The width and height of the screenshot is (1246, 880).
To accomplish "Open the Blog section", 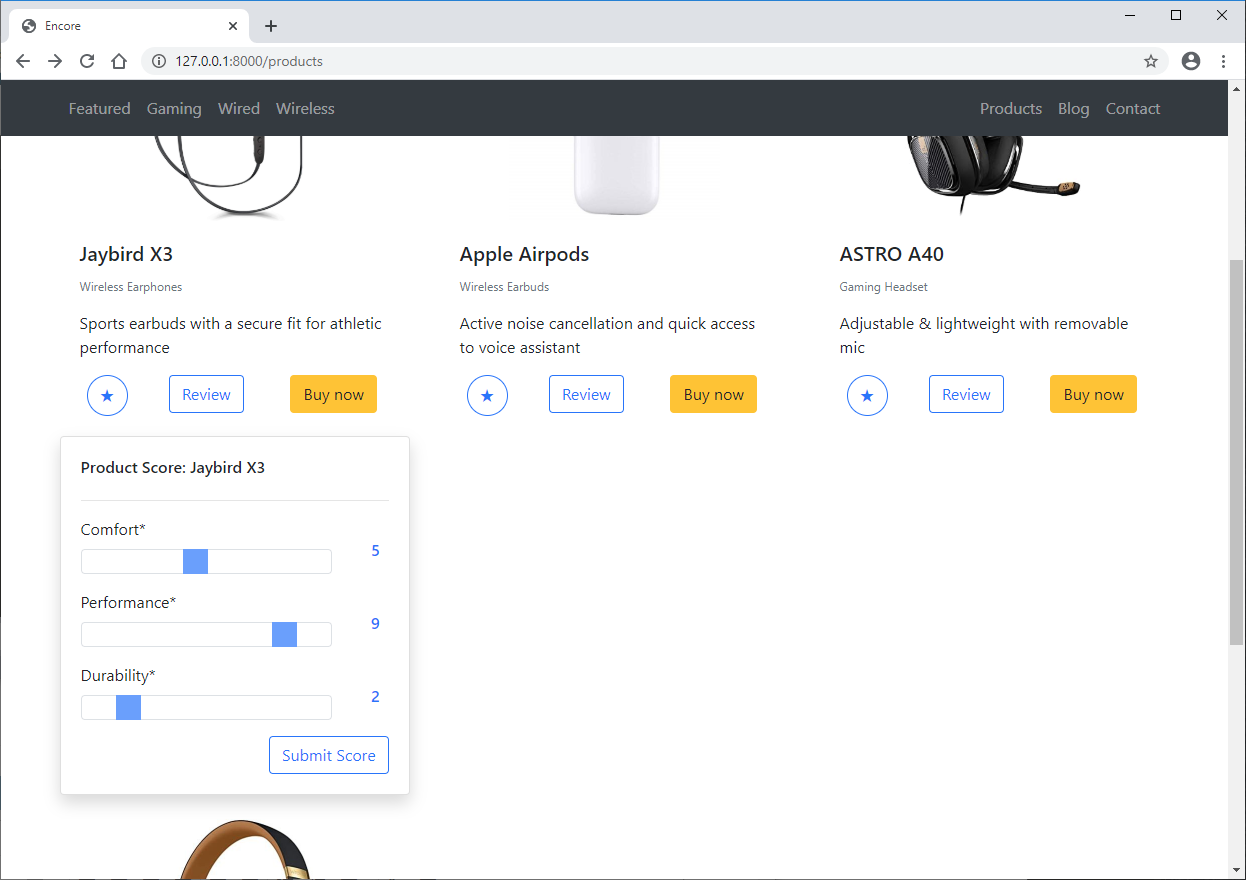I will click(x=1073, y=108).
